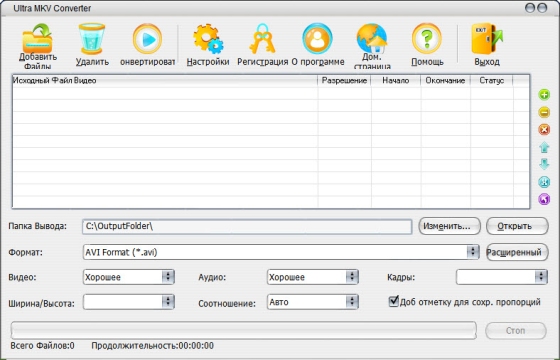
Task: Move item up with blue arrow icon
Action: pyautogui.click(x=544, y=147)
